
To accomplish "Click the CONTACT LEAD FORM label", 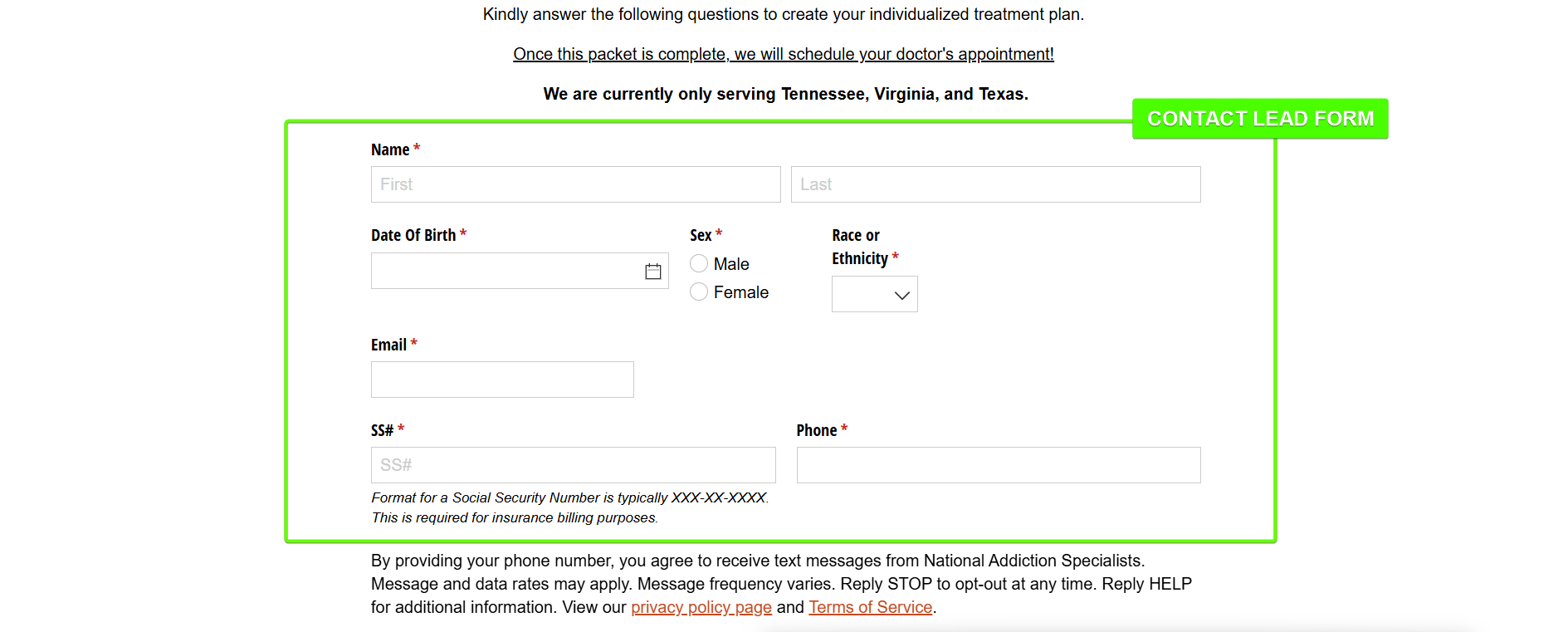I will pyautogui.click(x=1259, y=119).
